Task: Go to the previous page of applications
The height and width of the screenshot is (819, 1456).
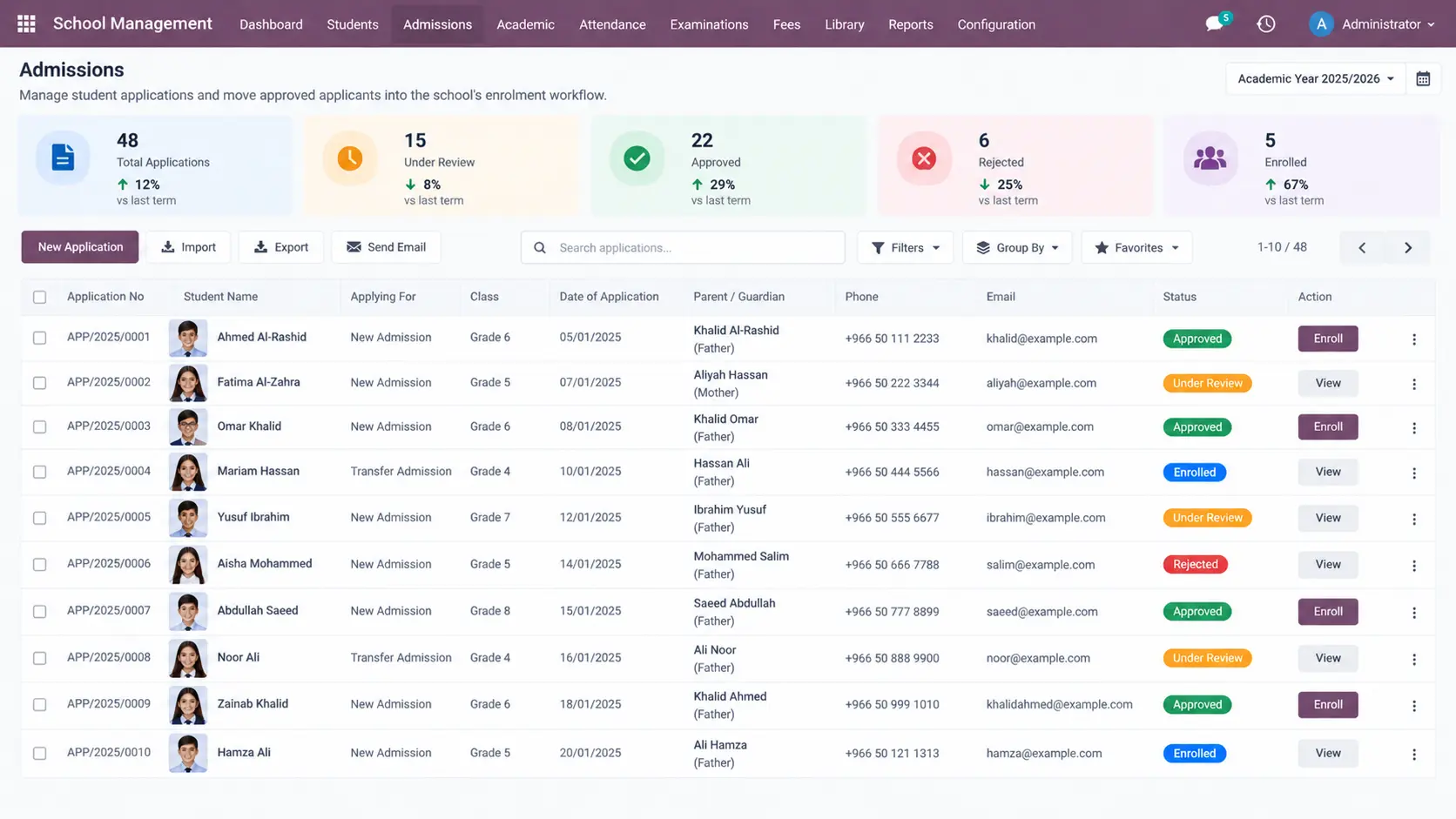Action: [1362, 248]
